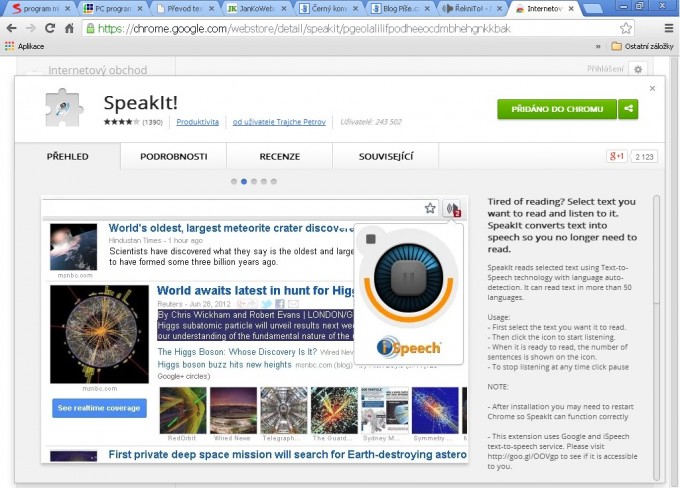
Task: Switch to the Černý kom browser tab
Action: click(329, 8)
